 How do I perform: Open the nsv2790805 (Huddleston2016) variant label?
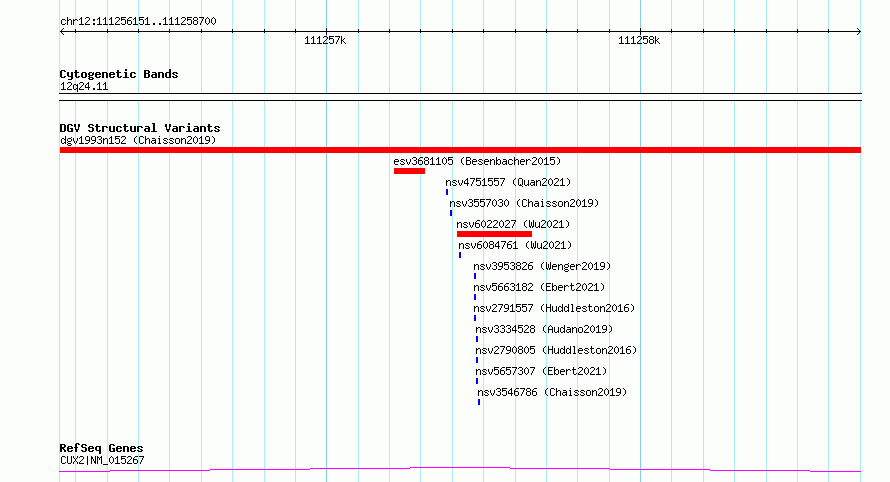556,350
